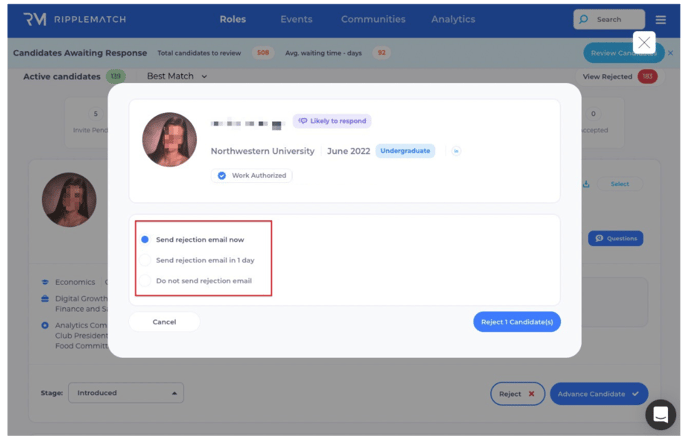Open the Analytics tab
This screenshot has height=437, width=688.
[453, 19]
